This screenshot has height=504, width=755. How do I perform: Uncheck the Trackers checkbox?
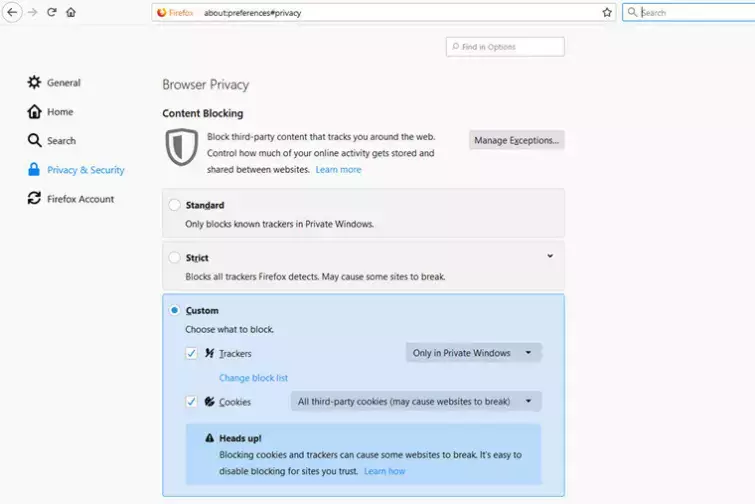(x=191, y=353)
